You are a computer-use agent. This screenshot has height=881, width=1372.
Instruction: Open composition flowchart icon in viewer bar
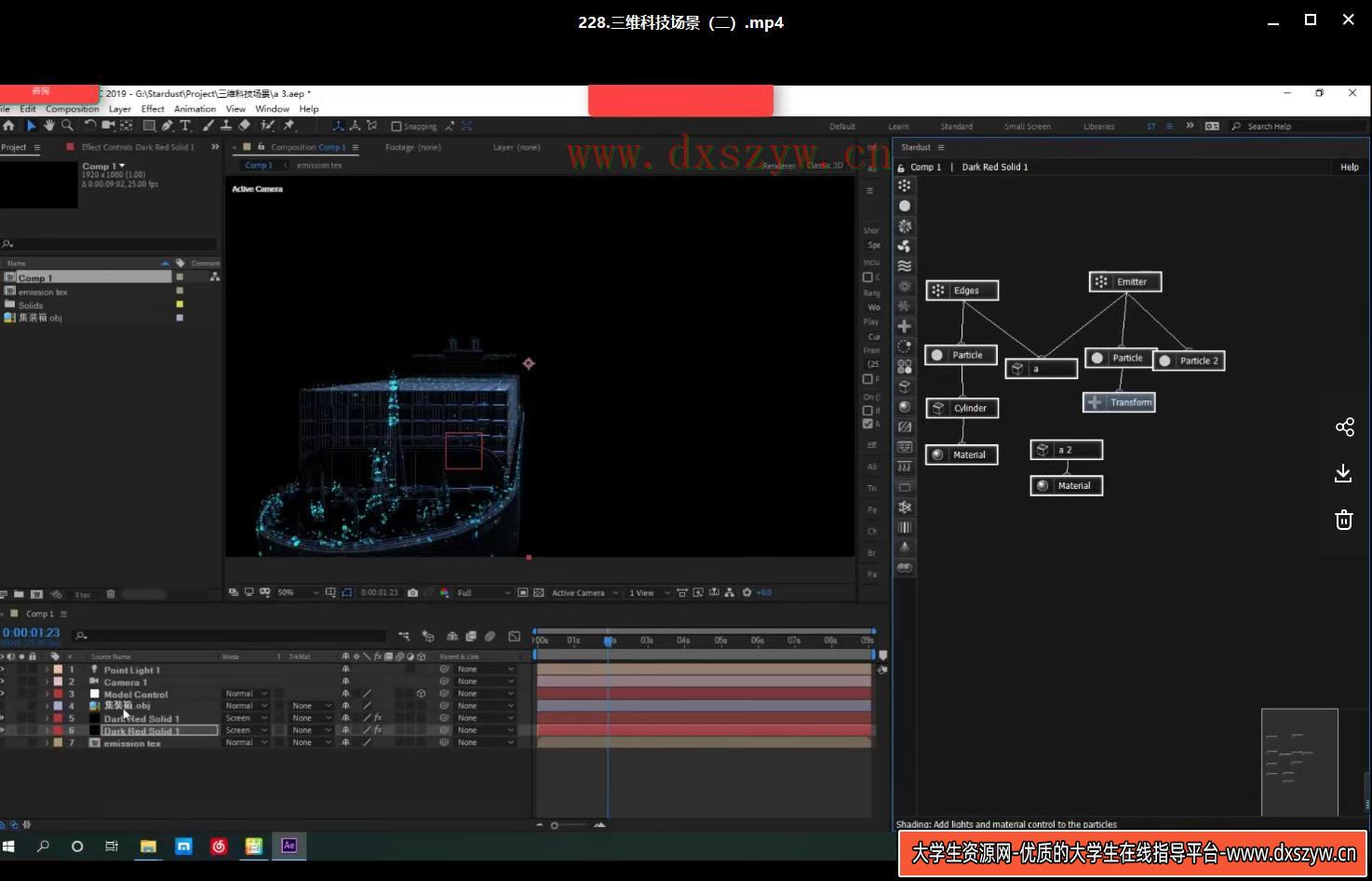[729, 592]
